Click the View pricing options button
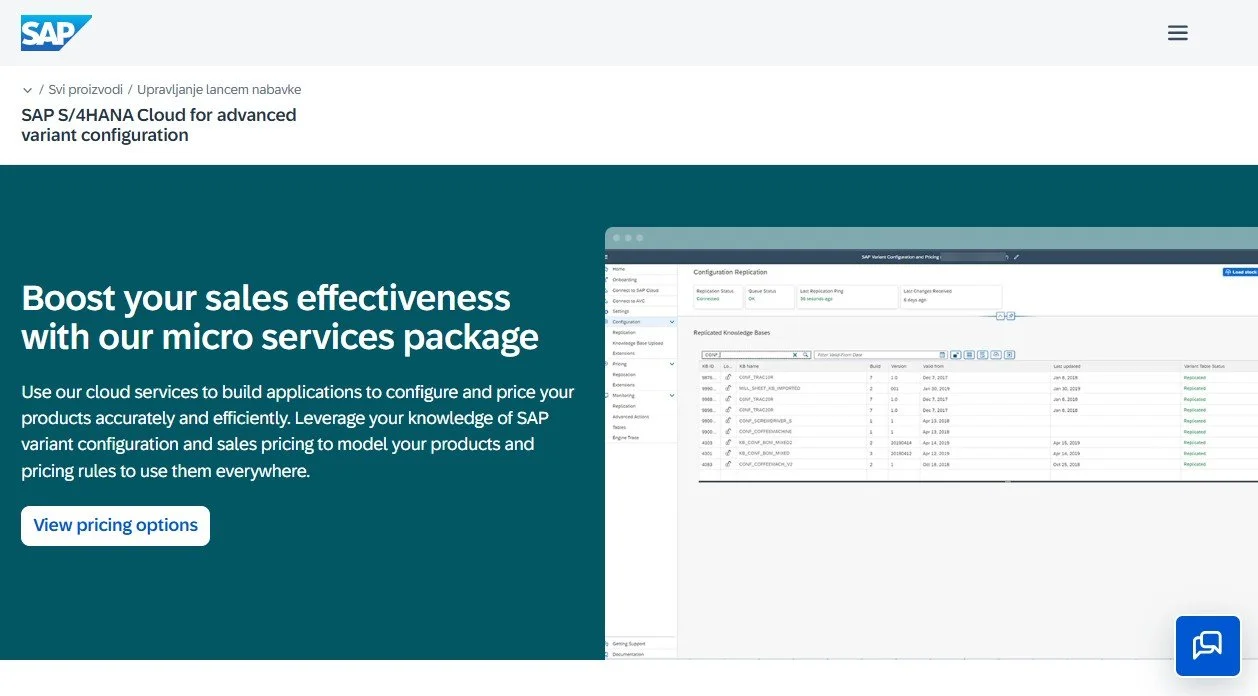The width and height of the screenshot is (1258, 696). point(115,525)
